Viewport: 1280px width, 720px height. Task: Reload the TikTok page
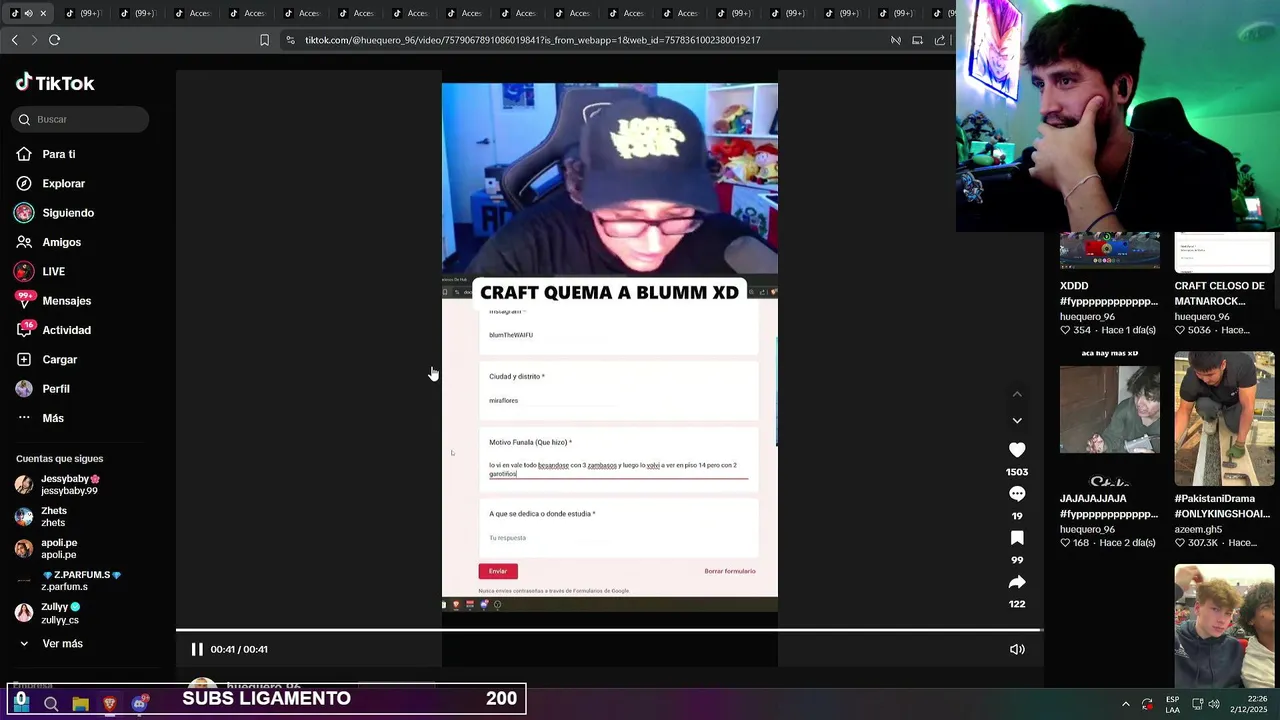coord(54,40)
